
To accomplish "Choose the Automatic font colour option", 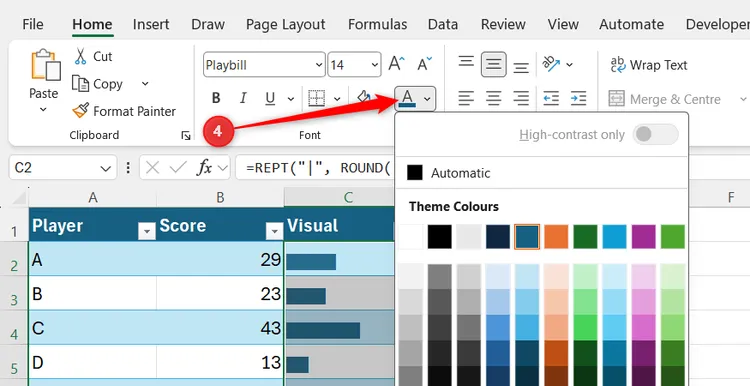I will coord(541,173).
